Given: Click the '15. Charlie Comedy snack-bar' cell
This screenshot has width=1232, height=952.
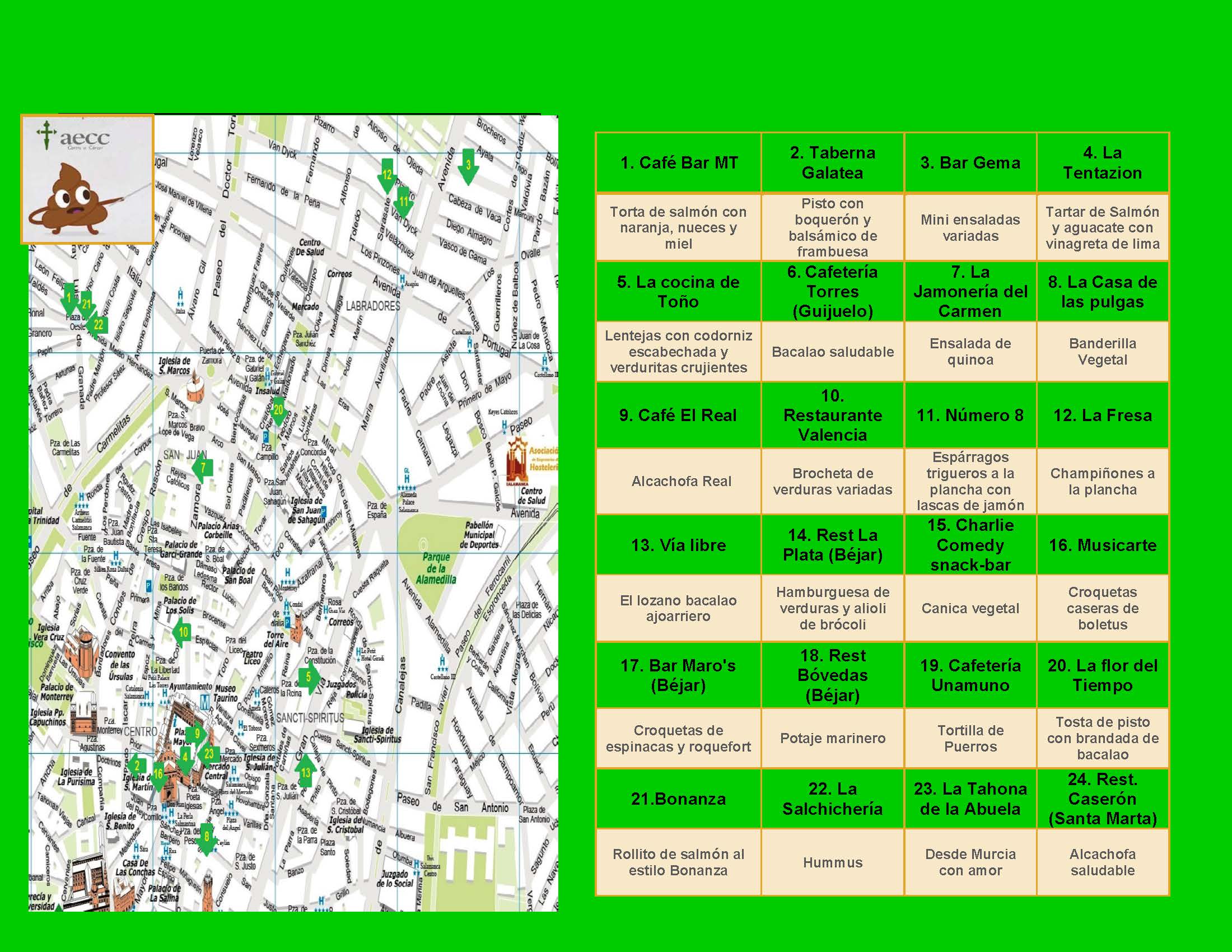Looking at the screenshot, I should (x=970, y=545).
